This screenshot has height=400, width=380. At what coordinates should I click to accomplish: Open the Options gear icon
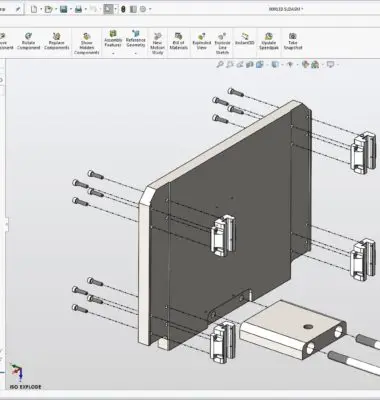[x=143, y=9]
